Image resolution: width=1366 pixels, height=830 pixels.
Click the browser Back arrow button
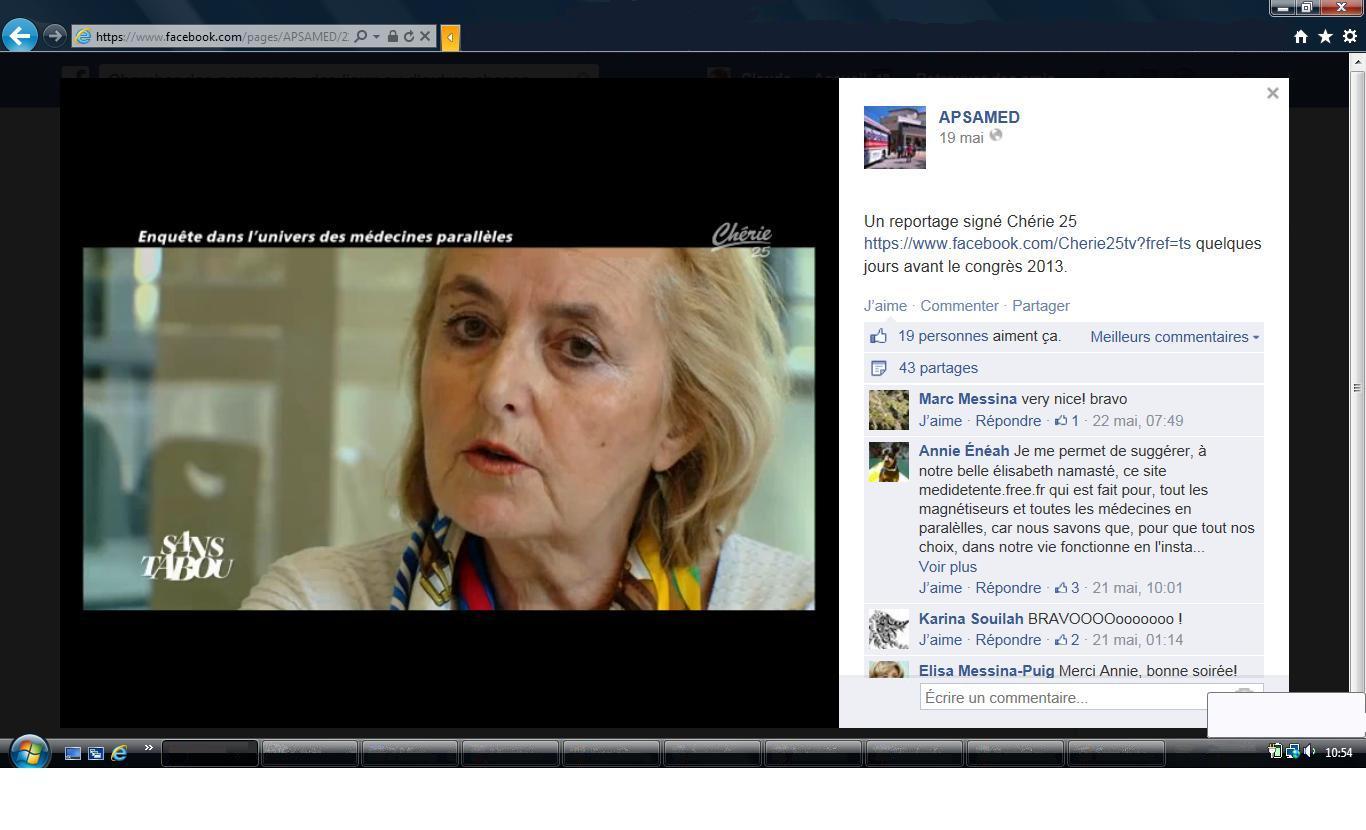click(20, 36)
